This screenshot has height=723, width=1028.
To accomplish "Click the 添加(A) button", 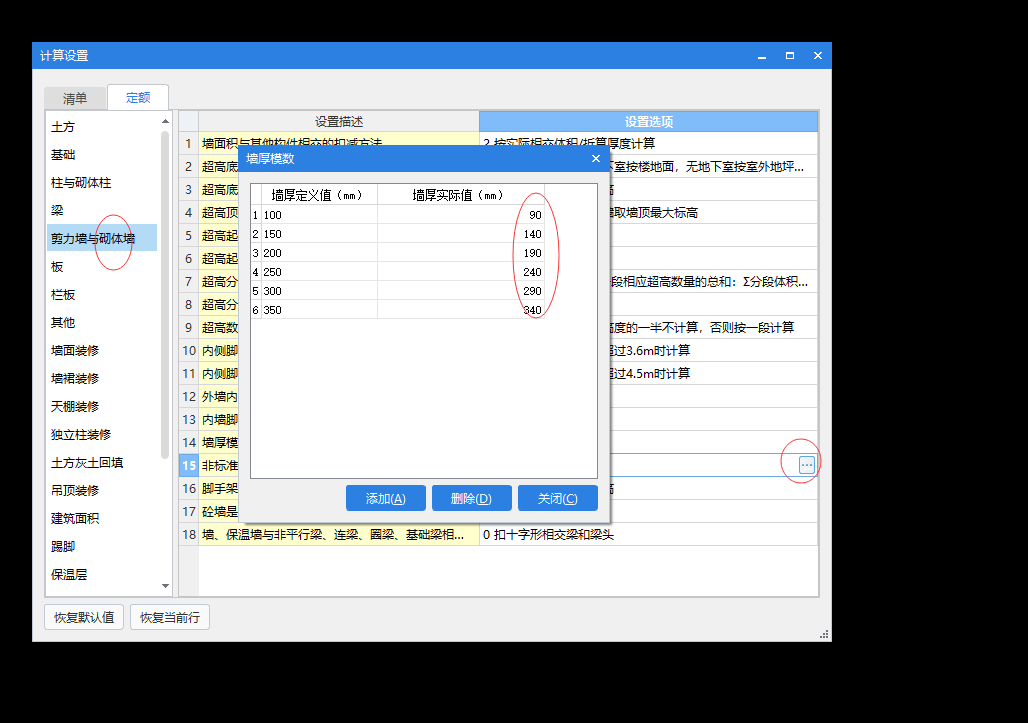I will click(x=386, y=499).
